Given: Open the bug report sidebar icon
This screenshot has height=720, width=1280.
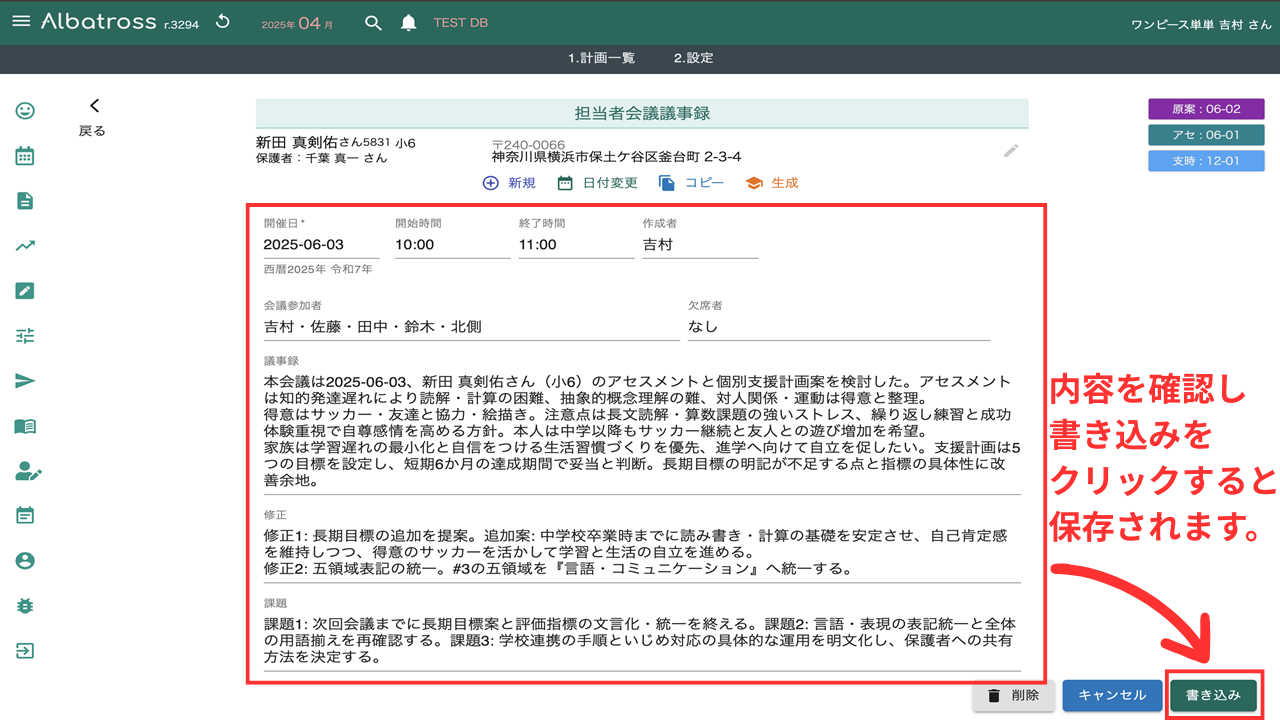Looking at the screenshot, I should point(25,605).
